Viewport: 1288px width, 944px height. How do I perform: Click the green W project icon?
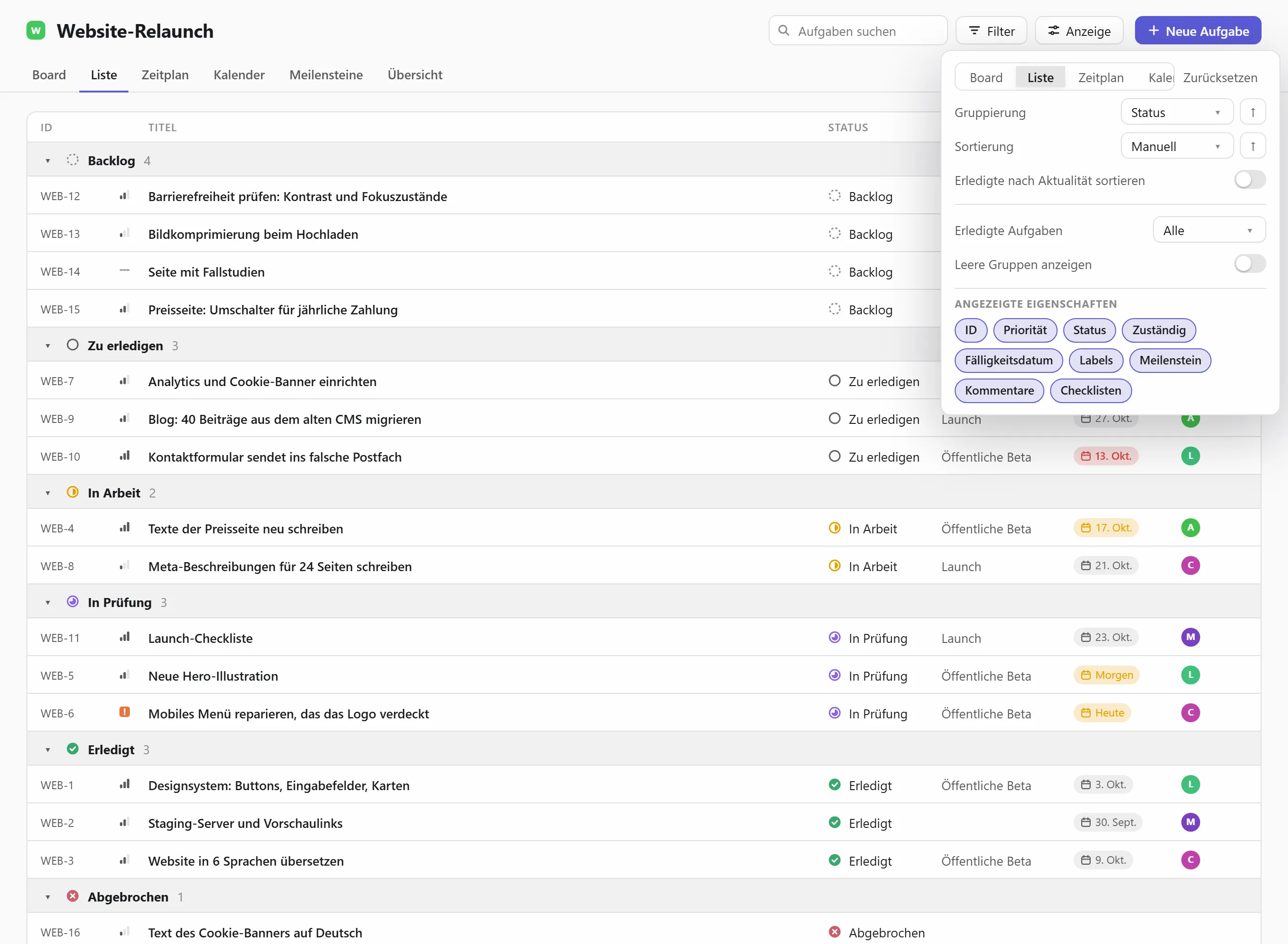click(x=36, y=30)
